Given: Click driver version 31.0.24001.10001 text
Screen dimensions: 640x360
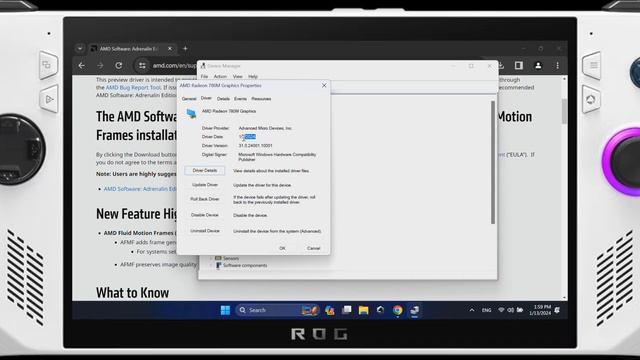Looking at the screenshot, I should tap(256, 146).
